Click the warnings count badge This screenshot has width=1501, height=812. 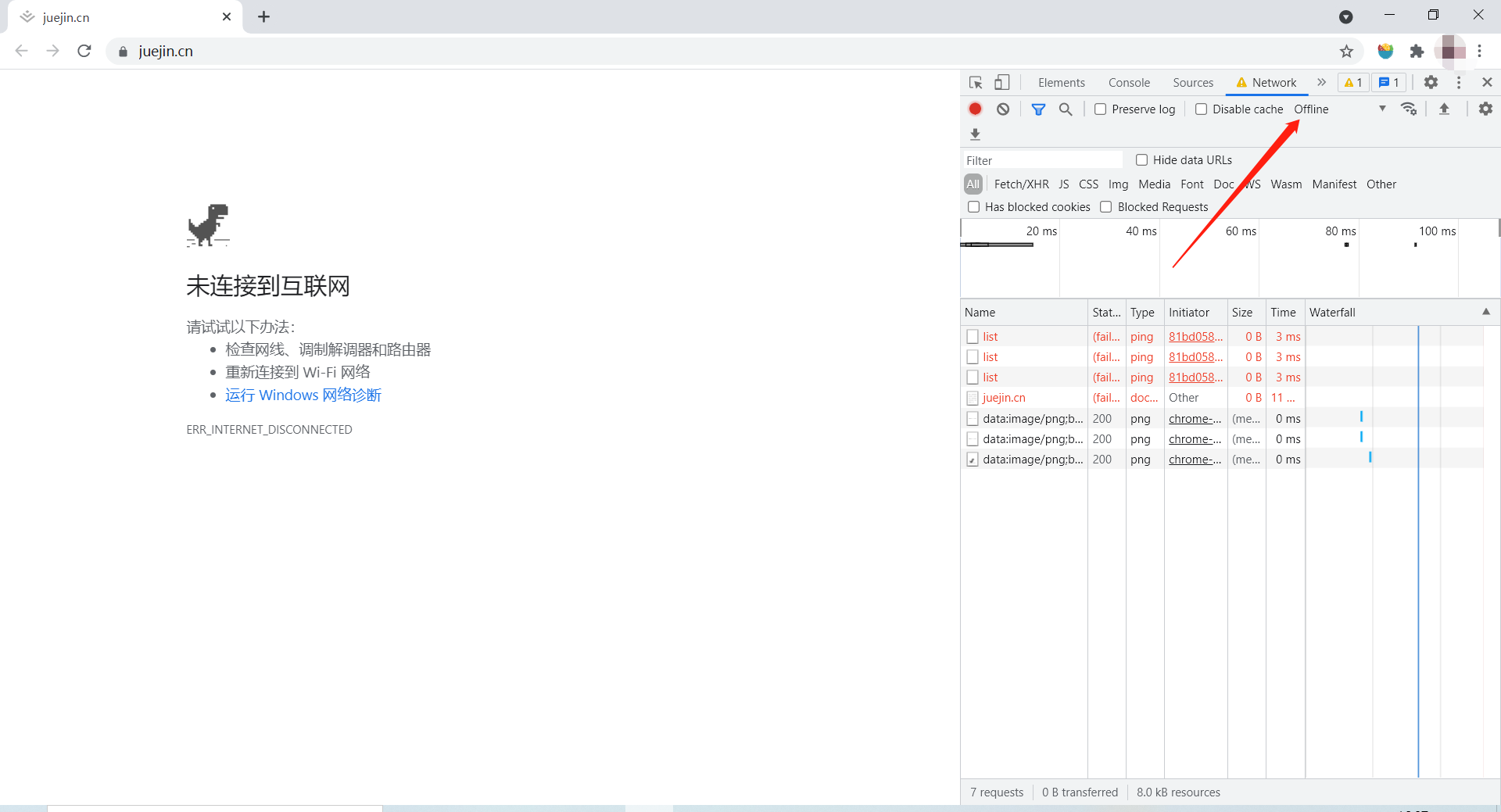(1353, 82)
